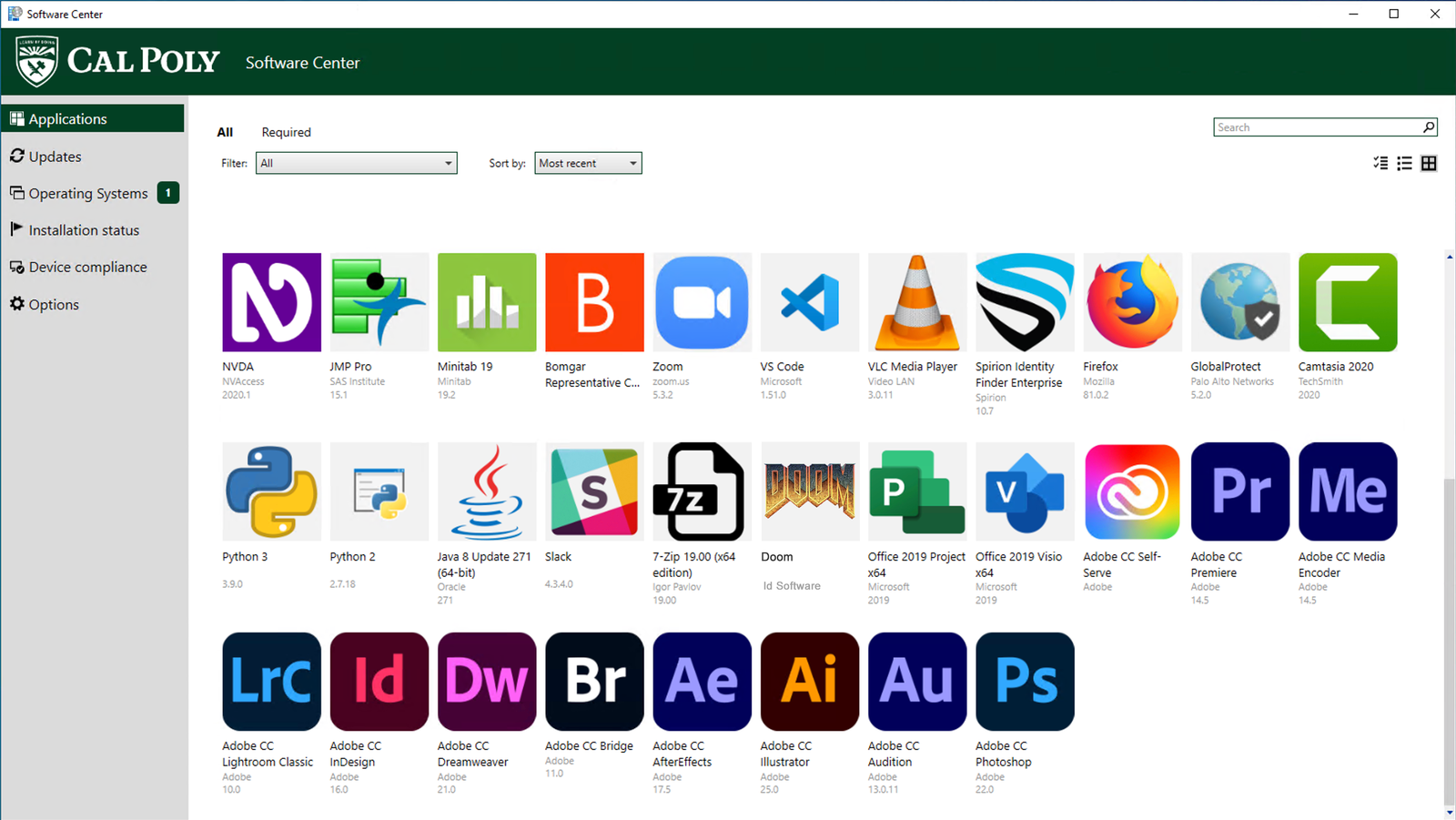Open the Firefox application icon
Viewport: 1456px width, 820px height.
click(x=1132, y=302)
